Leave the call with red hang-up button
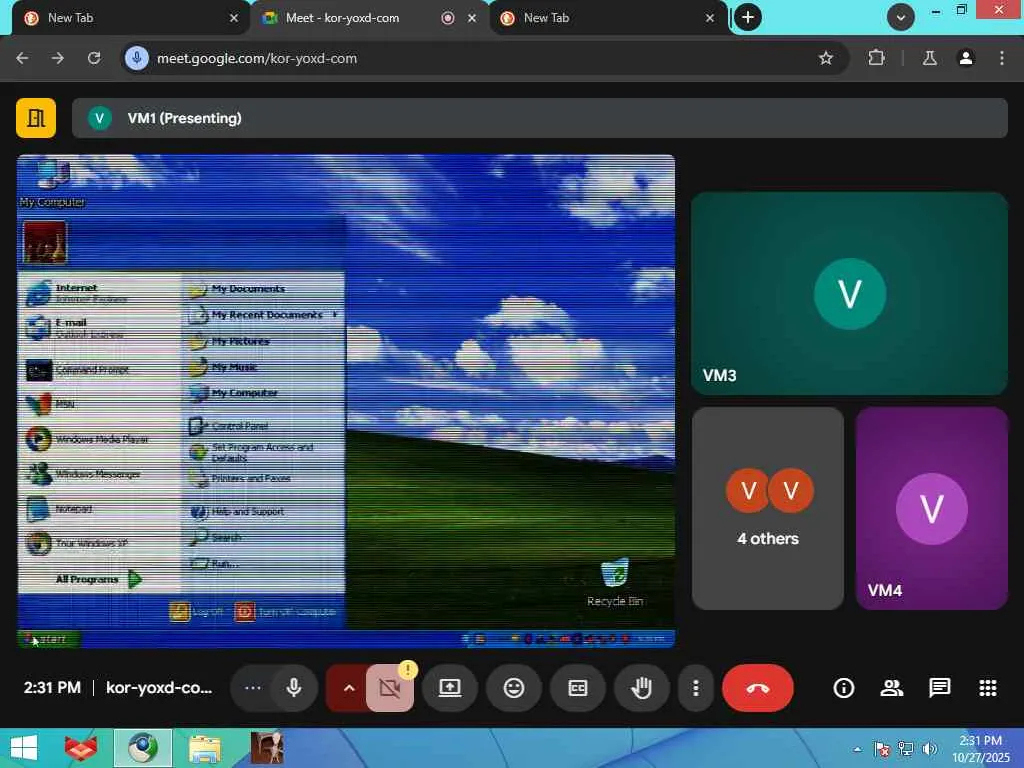 758,688
